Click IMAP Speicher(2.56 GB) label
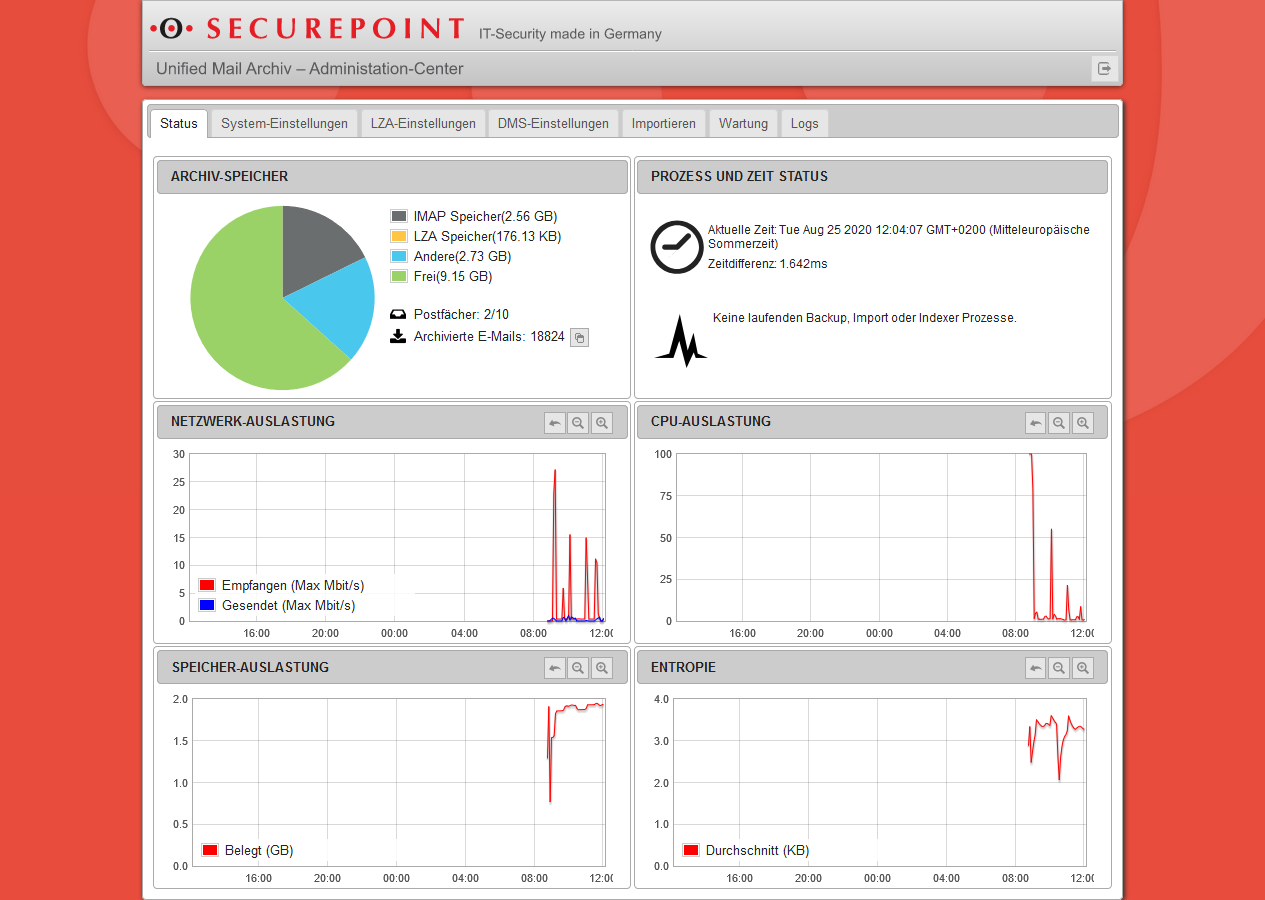The image size is (1265, 900). point(485,216)
